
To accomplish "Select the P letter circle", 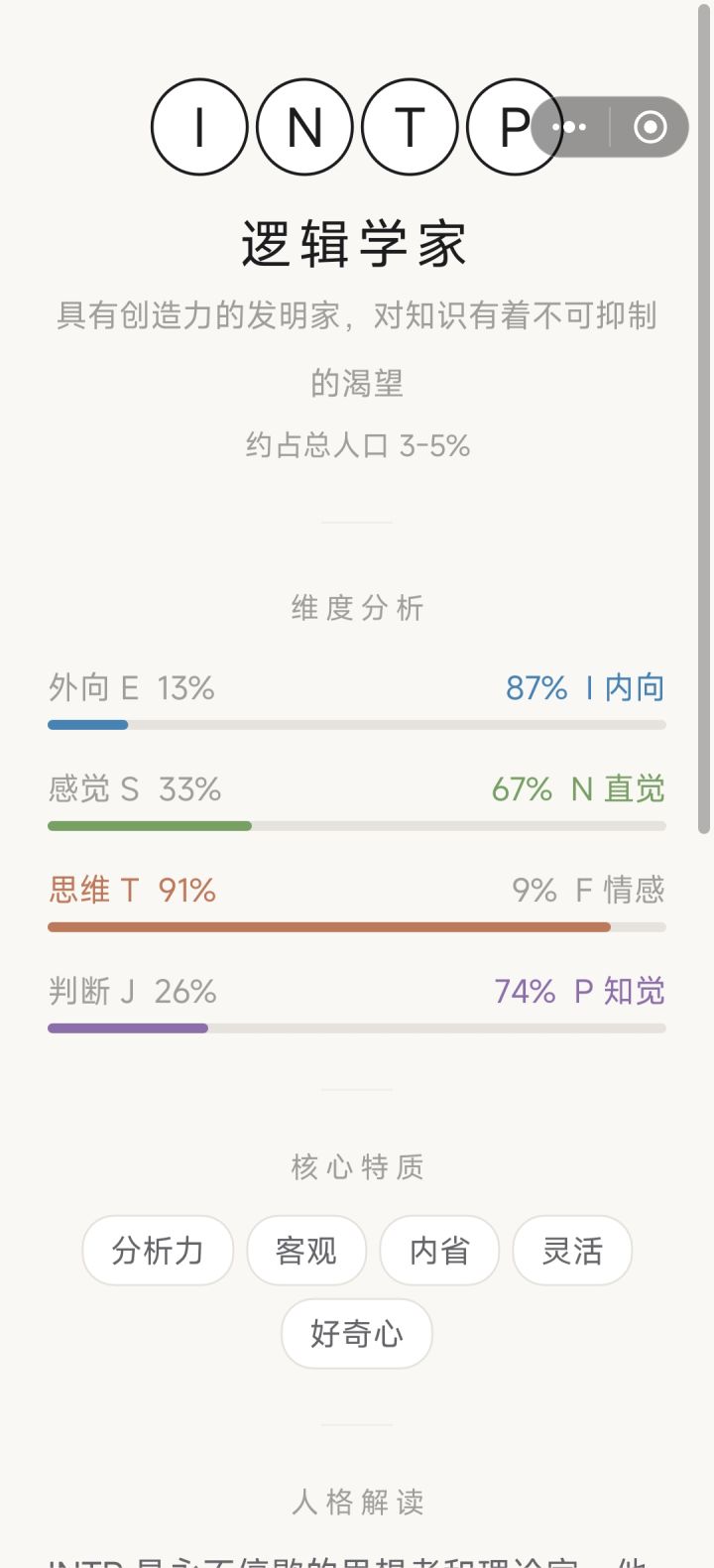I will click(515, 127).
